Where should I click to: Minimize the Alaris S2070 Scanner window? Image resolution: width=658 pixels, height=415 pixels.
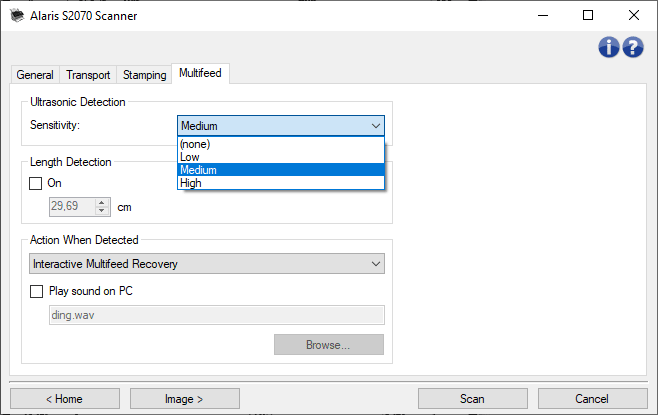coord(543,16)
